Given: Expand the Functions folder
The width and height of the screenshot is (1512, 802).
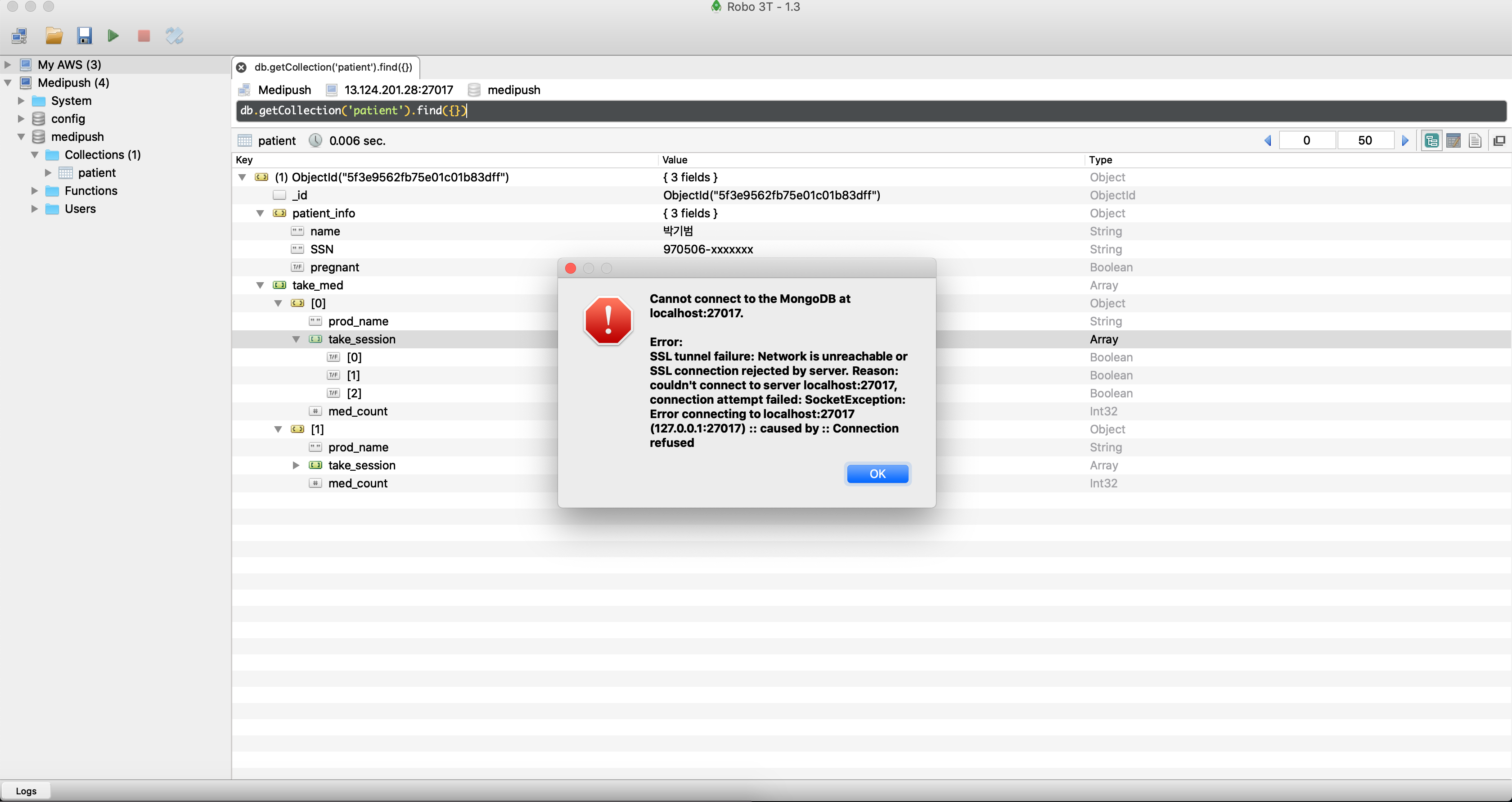Looking at the screenshot, I should [x=35, y=191].
